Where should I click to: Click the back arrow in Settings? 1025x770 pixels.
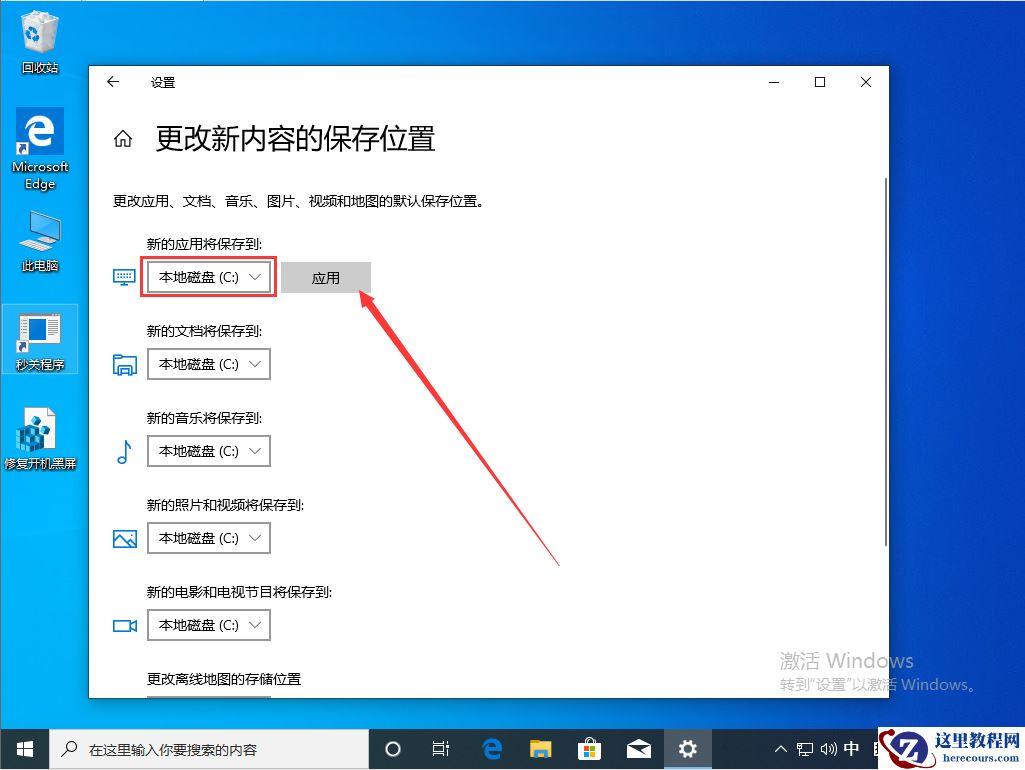[x=114, y=83]
